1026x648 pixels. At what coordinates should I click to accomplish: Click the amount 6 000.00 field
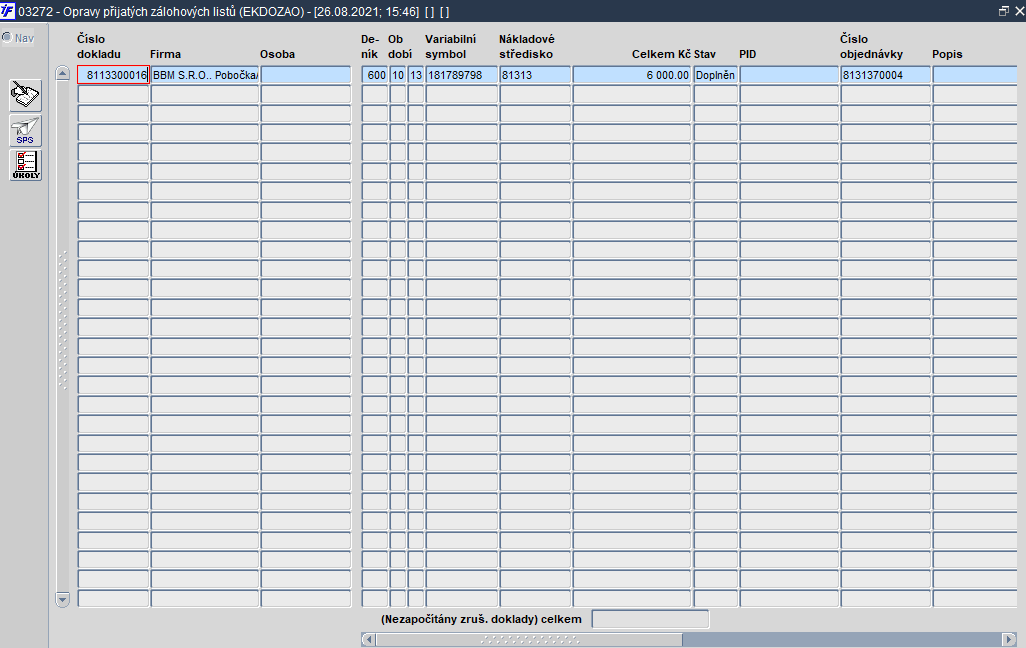pyautogui.click(x=632, y=75)
